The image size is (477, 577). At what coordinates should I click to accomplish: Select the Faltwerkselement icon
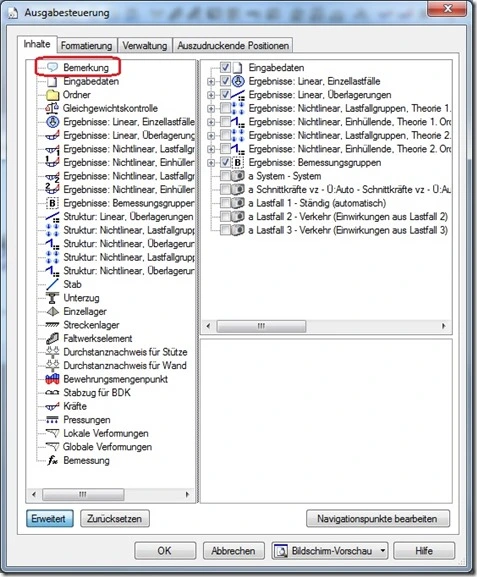(x=52, y=338)
